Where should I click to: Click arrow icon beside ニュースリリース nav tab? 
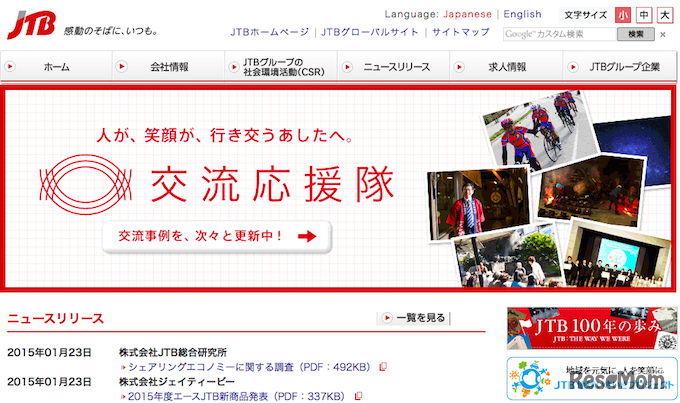(347, 67)
